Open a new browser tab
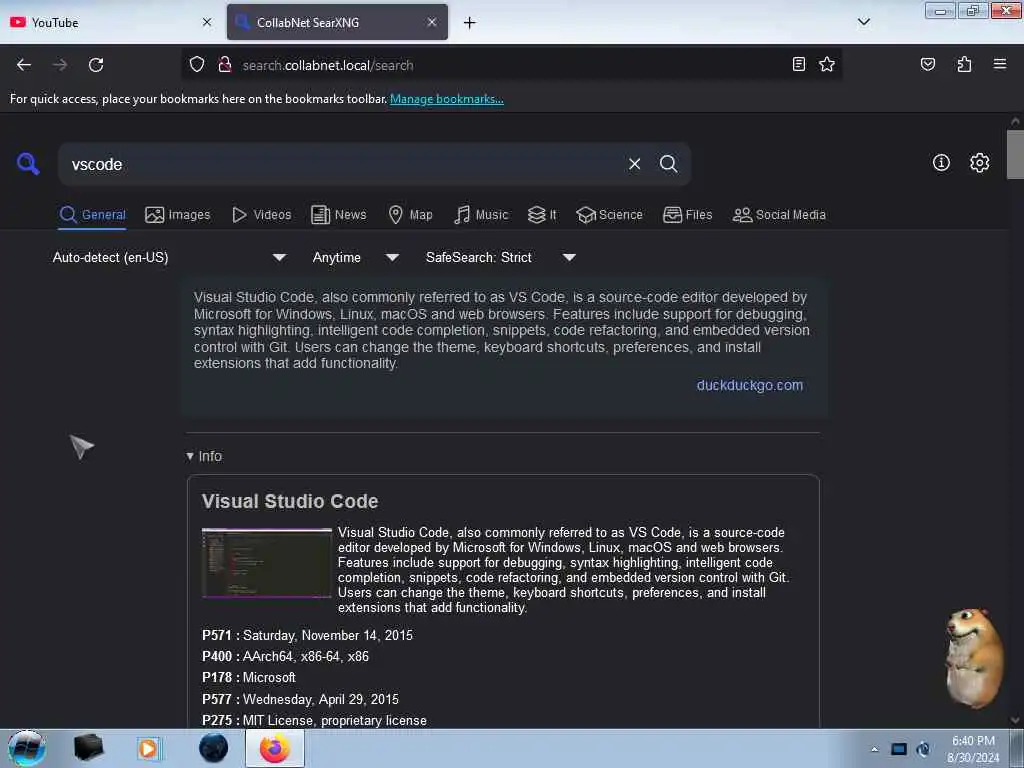This screenshot has width=1024, height=768. (x=470, y=23)
